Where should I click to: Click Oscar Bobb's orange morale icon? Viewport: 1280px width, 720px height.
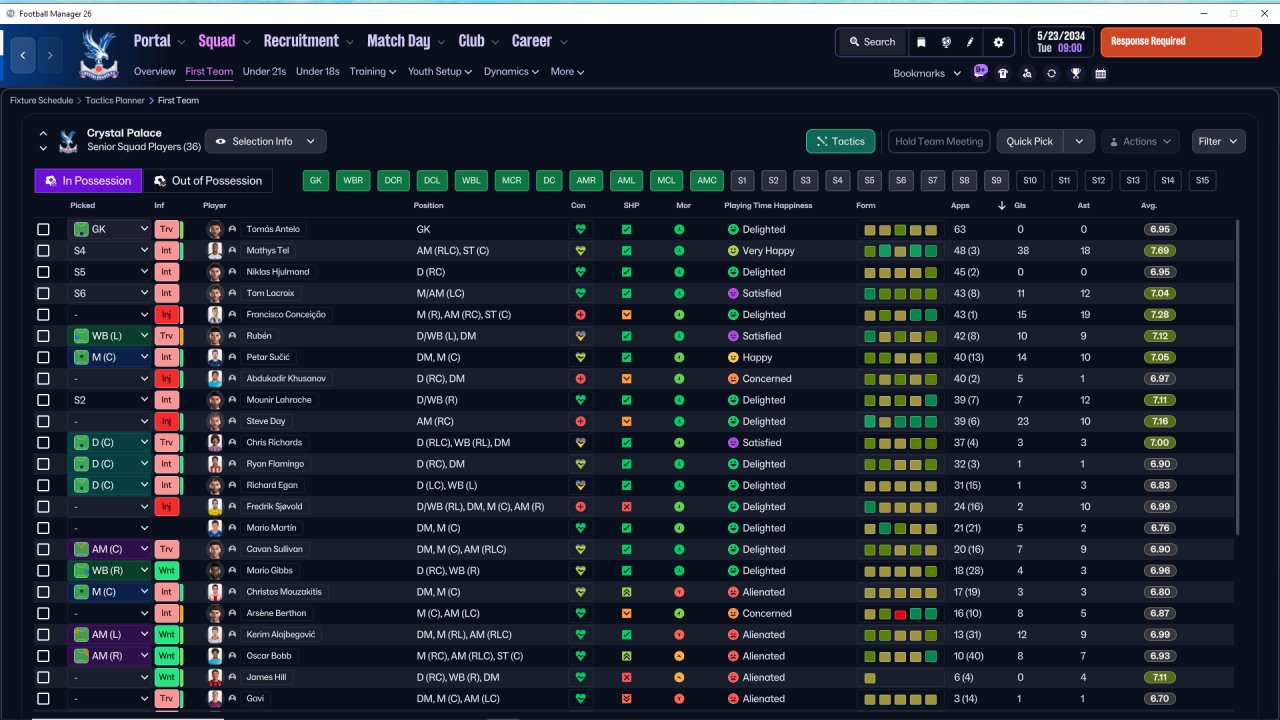(679, 656)
